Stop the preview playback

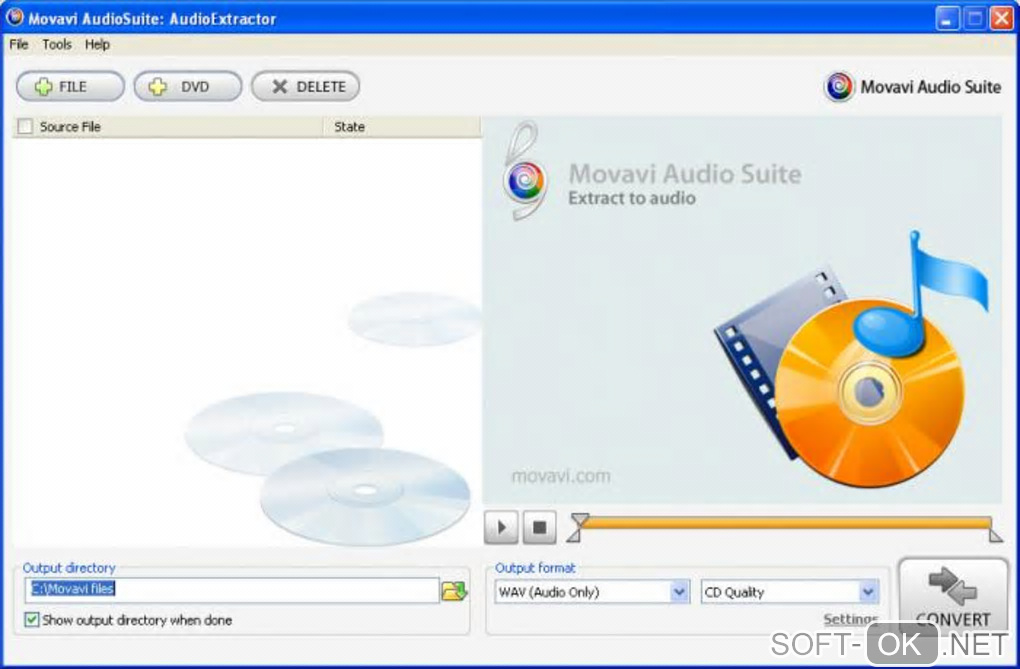[x=539, y=526]
